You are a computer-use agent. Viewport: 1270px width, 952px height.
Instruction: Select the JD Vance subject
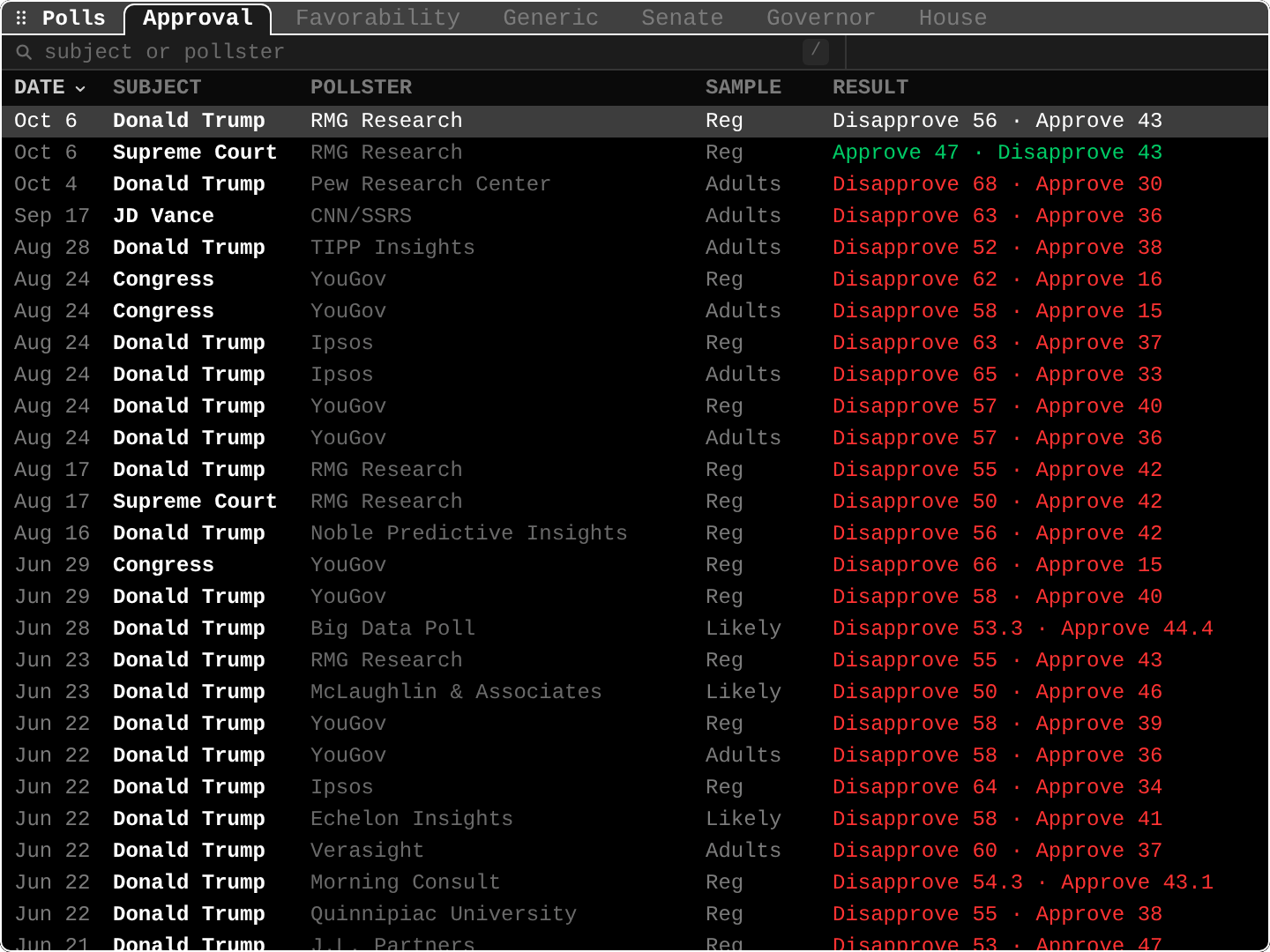[x=163, y=216]
